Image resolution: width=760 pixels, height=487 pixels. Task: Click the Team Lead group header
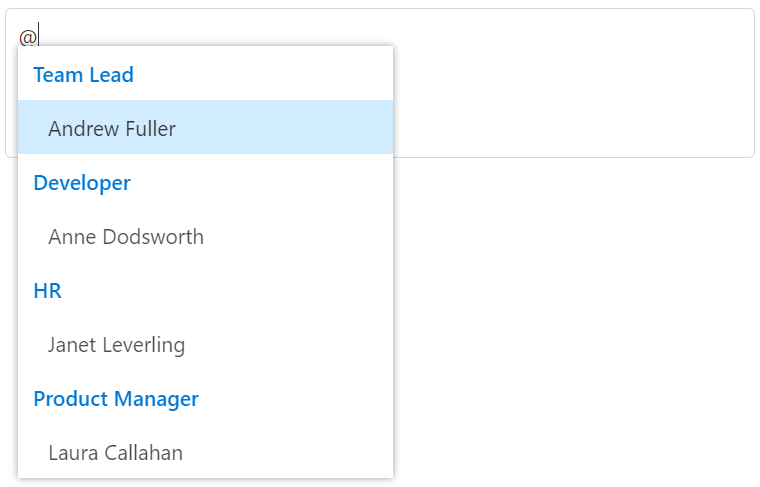84,75
